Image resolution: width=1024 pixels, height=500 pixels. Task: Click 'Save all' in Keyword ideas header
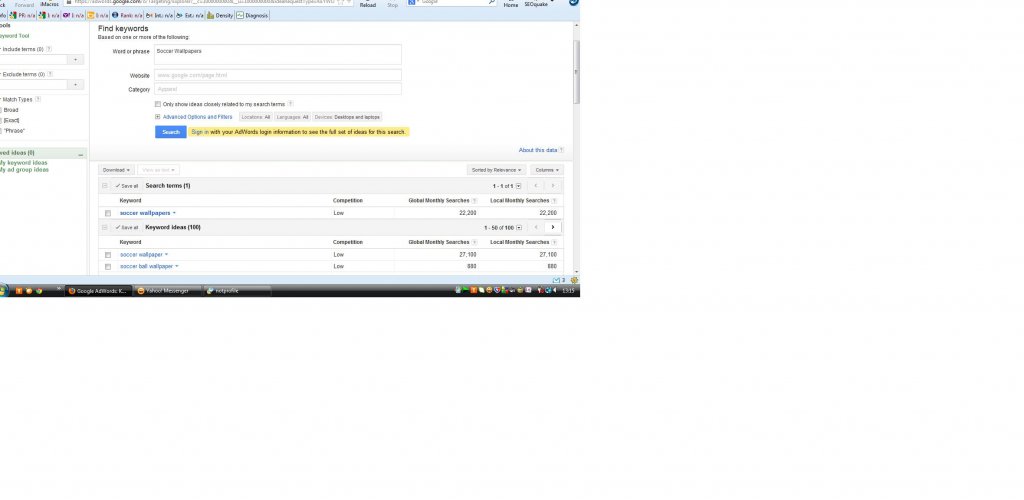127,228
